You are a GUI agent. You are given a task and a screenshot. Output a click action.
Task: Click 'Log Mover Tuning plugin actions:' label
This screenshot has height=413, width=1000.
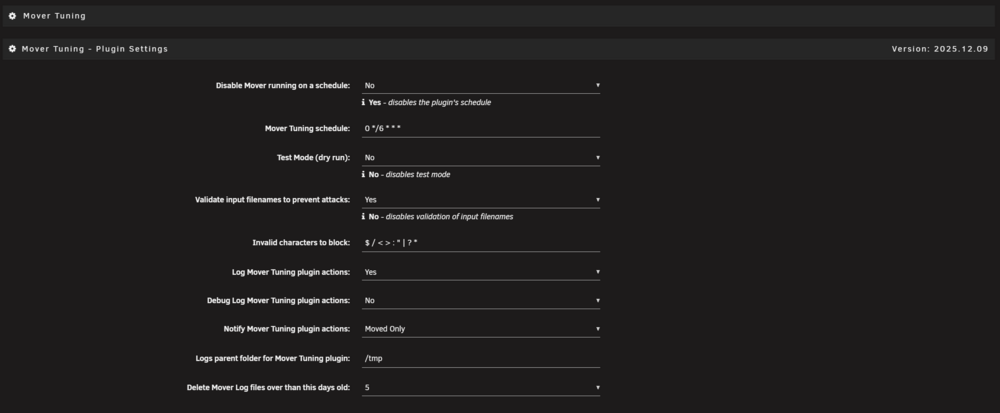point(291,272)
